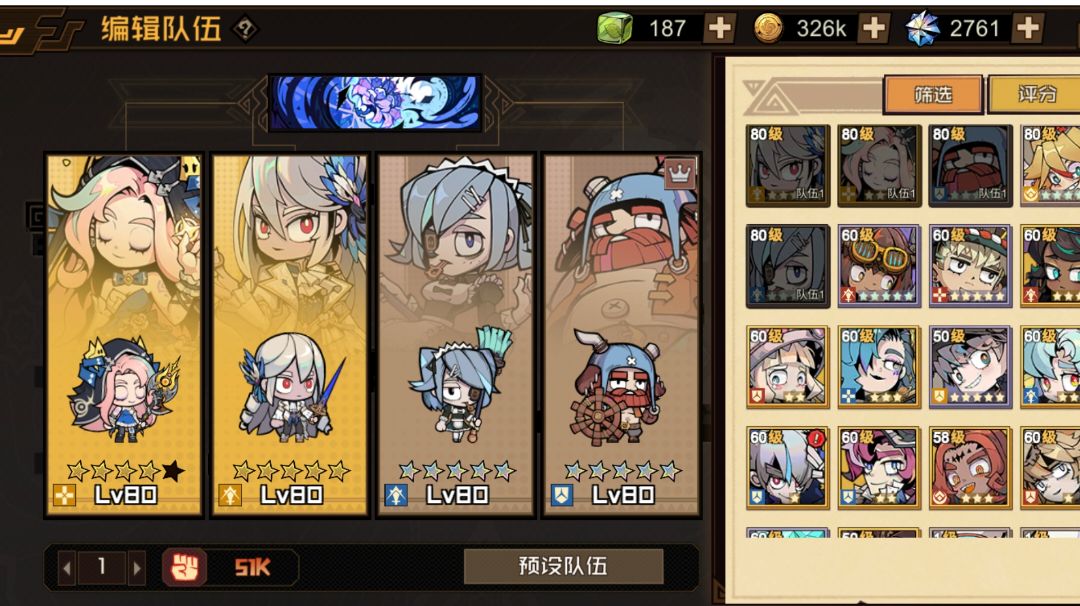Select previous team with left arrow

(x=67, y=568)
